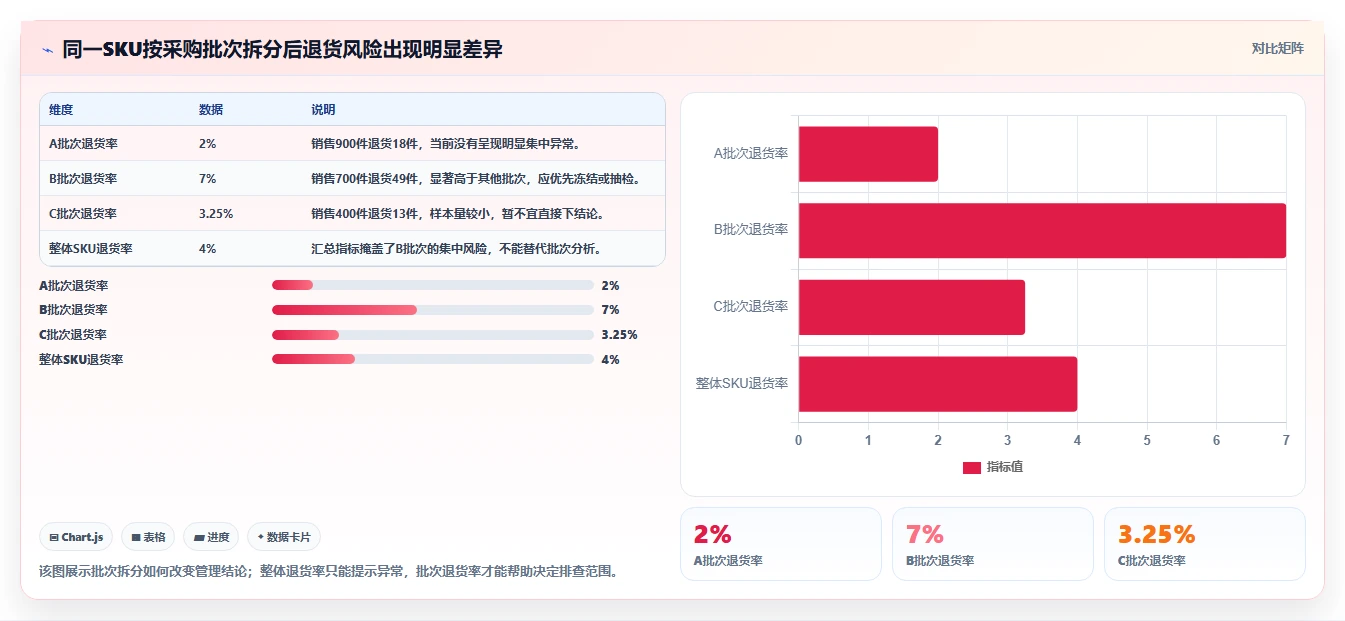Click the A批次退货率 chart axis label

tap(751, 154)
